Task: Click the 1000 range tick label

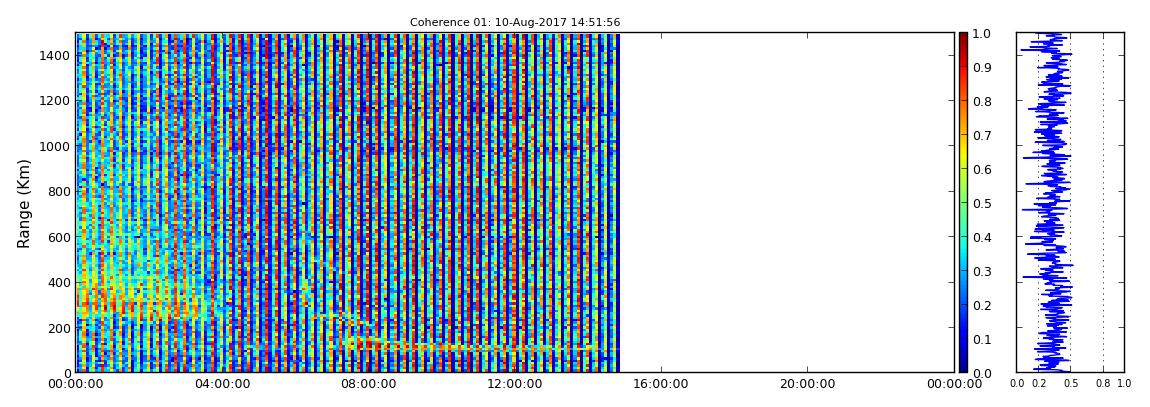Action: pos(54,146)
